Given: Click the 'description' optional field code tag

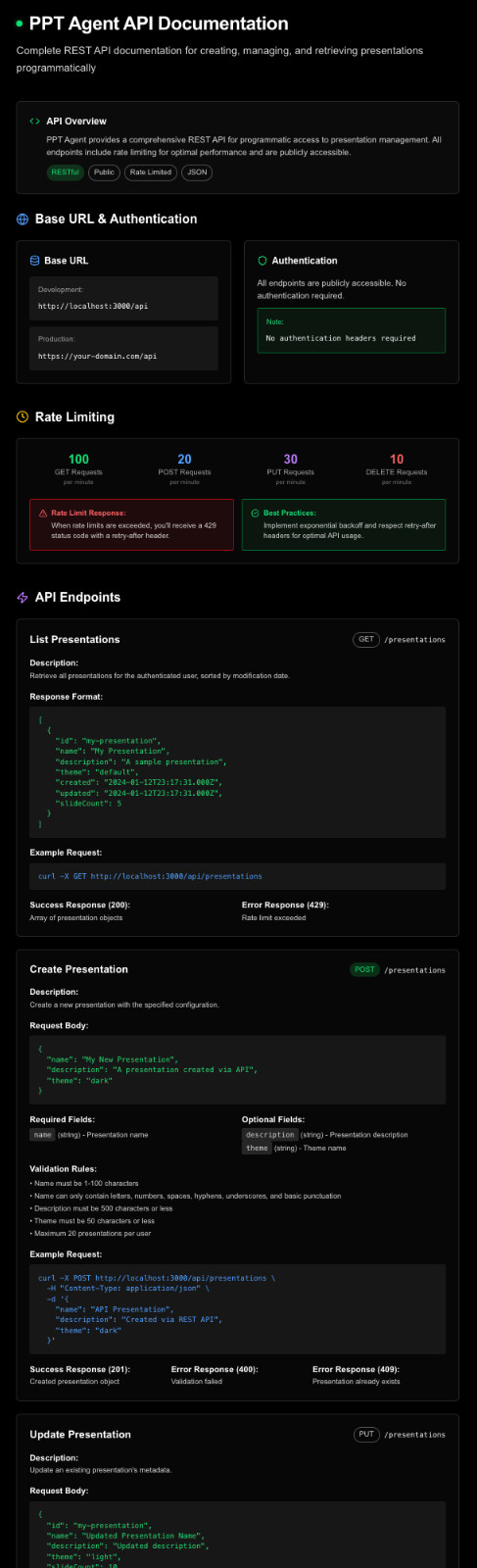Looking at the screenshot, I should point(270,1135).
